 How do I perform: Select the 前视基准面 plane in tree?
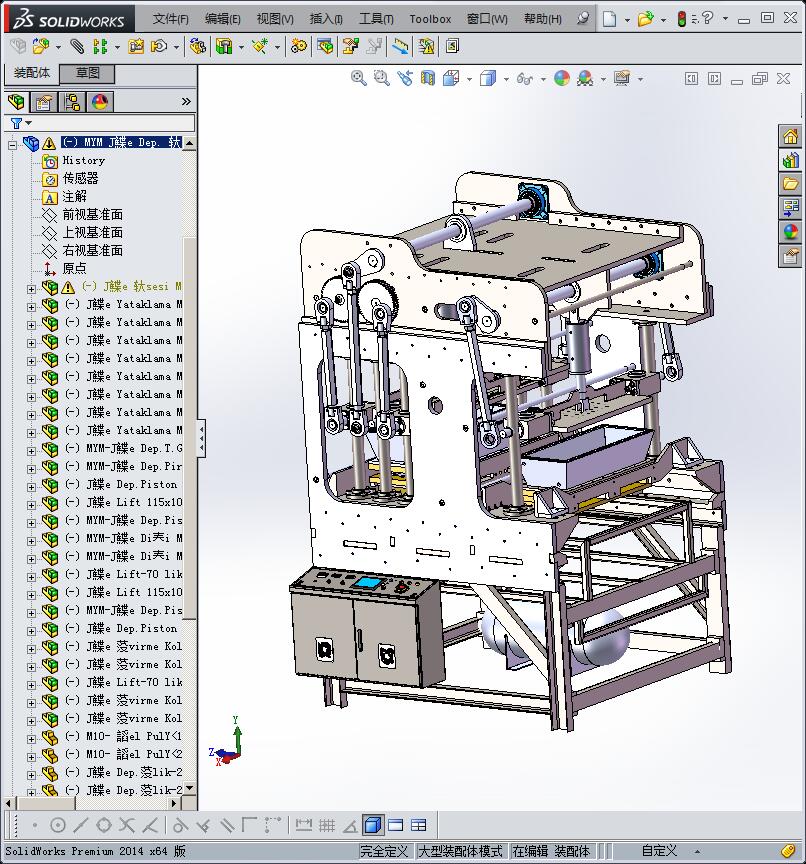pos(92,214)
